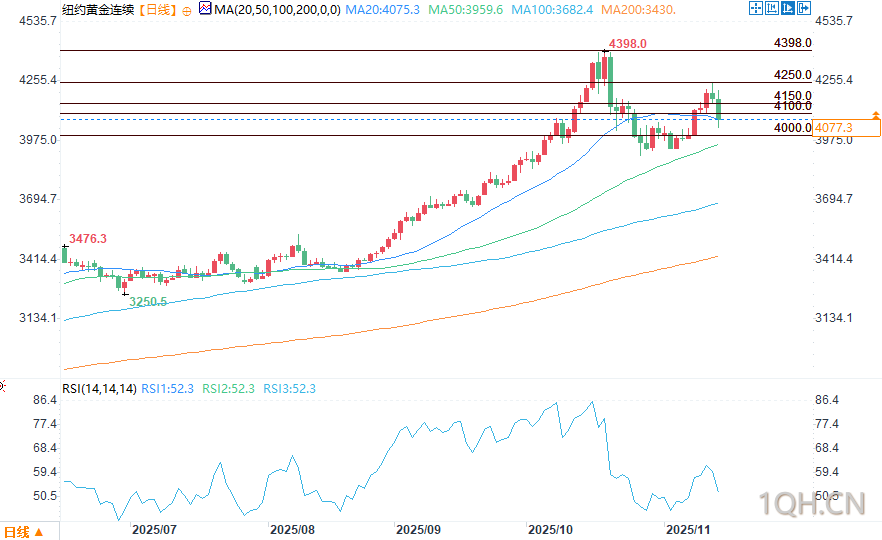Click the small icon left of the RSI panel

(3, 385)
